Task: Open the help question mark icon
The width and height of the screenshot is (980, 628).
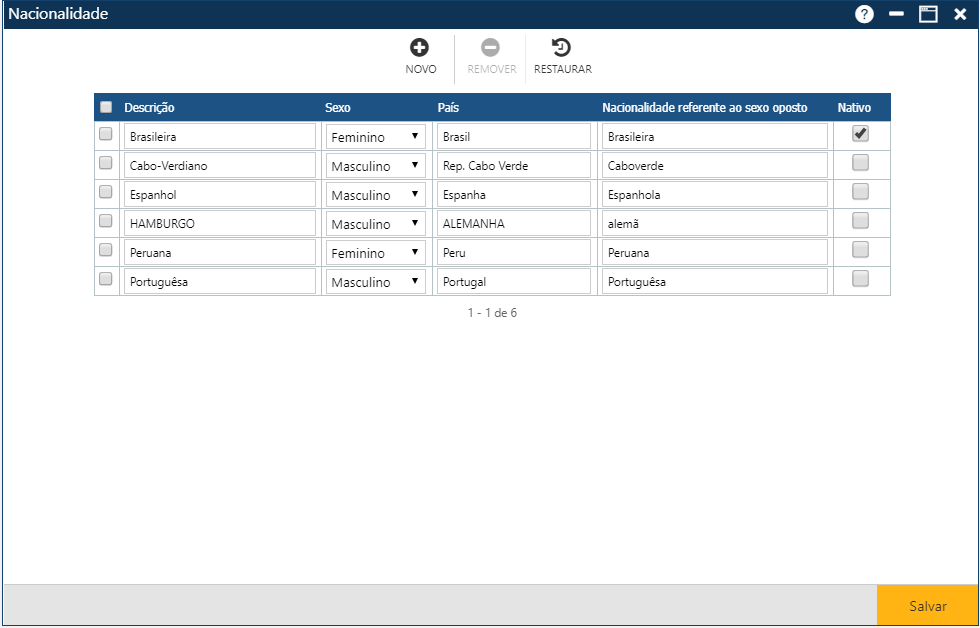Action: coord(864,14)
